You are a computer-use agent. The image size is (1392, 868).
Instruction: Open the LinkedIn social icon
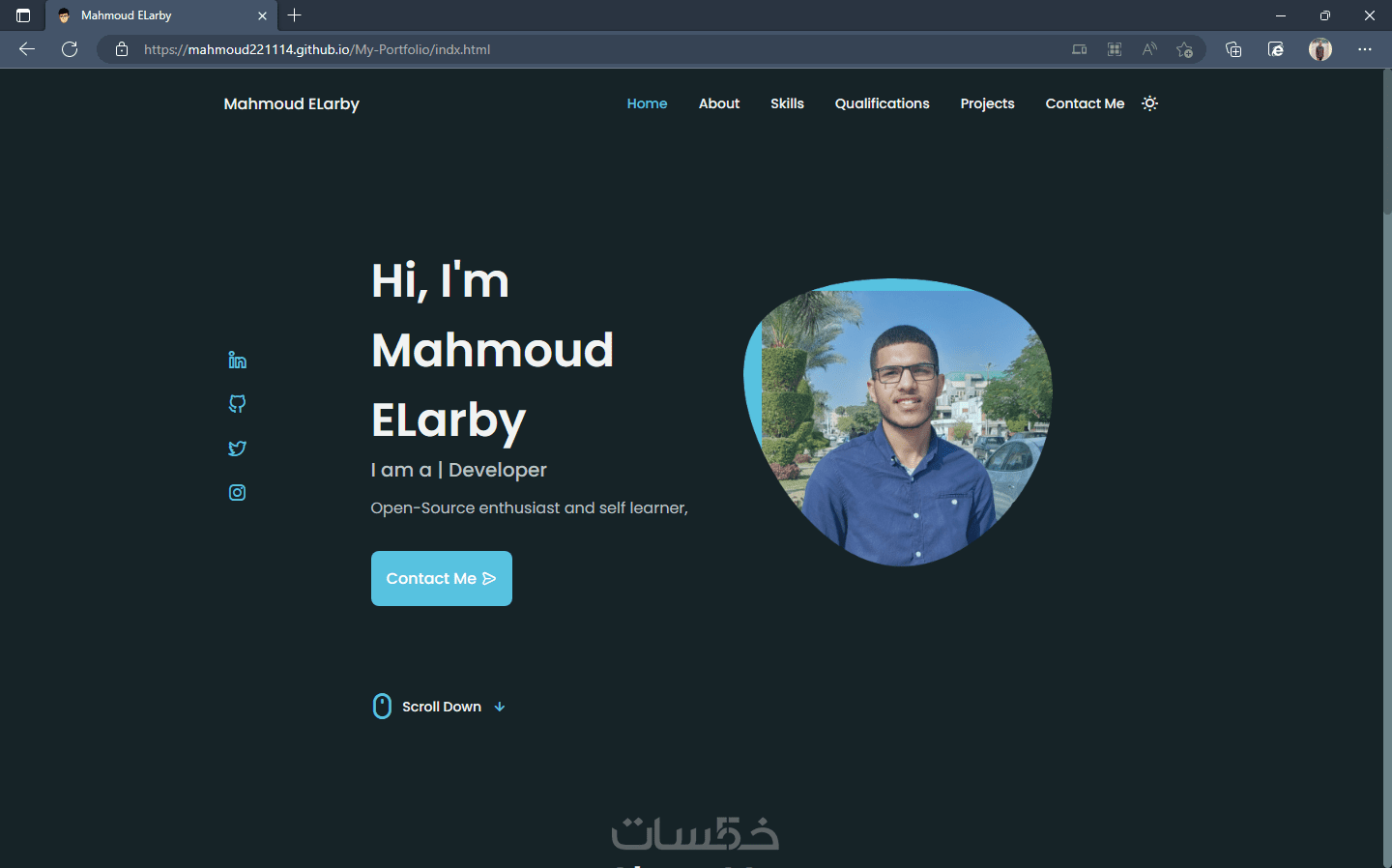tap(237, 360)
